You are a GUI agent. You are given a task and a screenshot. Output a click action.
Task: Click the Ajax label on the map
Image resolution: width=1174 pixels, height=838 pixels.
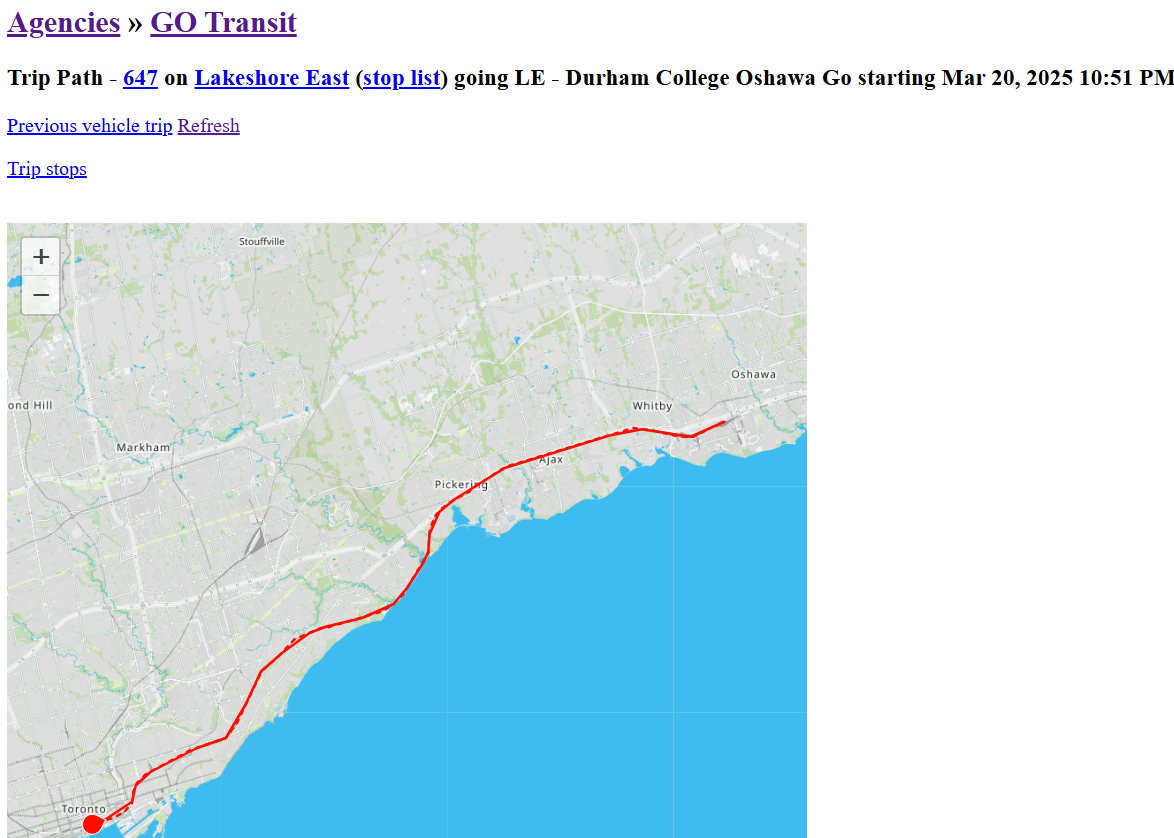point(551,460)
